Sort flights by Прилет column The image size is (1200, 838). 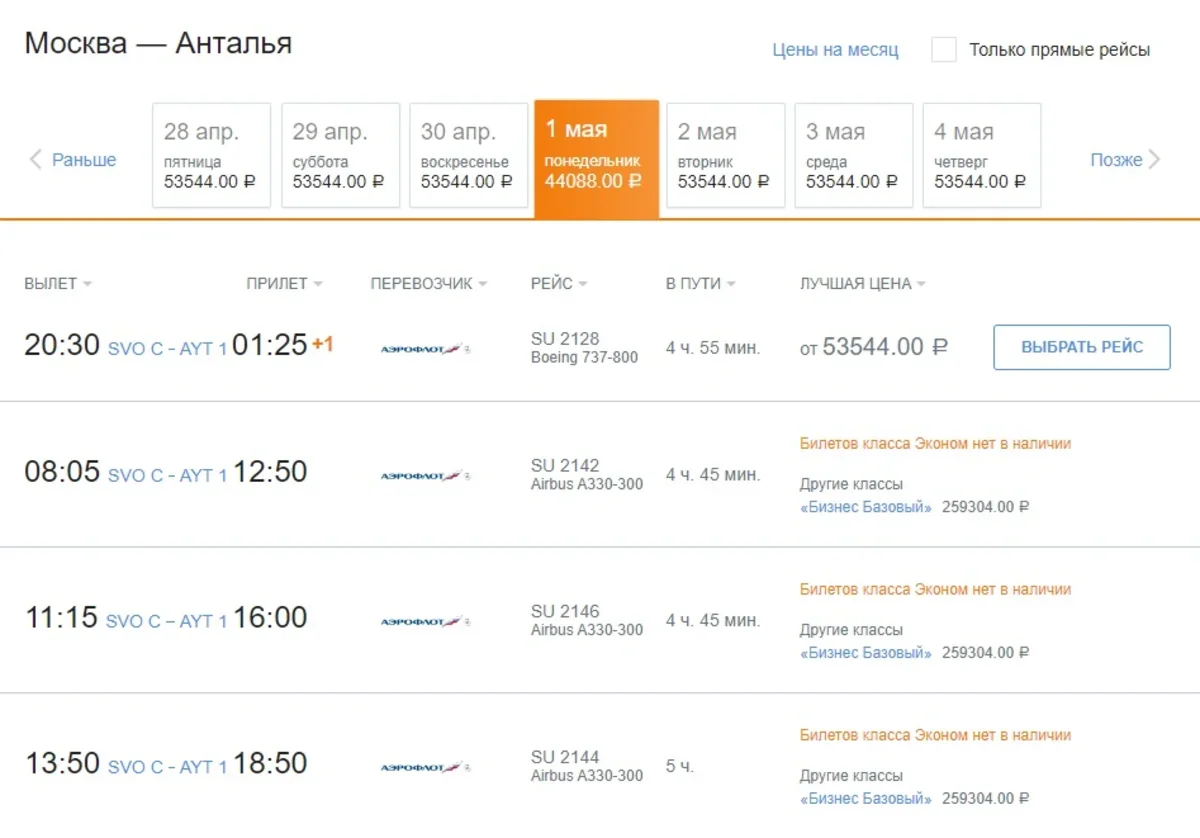point(284,284)
